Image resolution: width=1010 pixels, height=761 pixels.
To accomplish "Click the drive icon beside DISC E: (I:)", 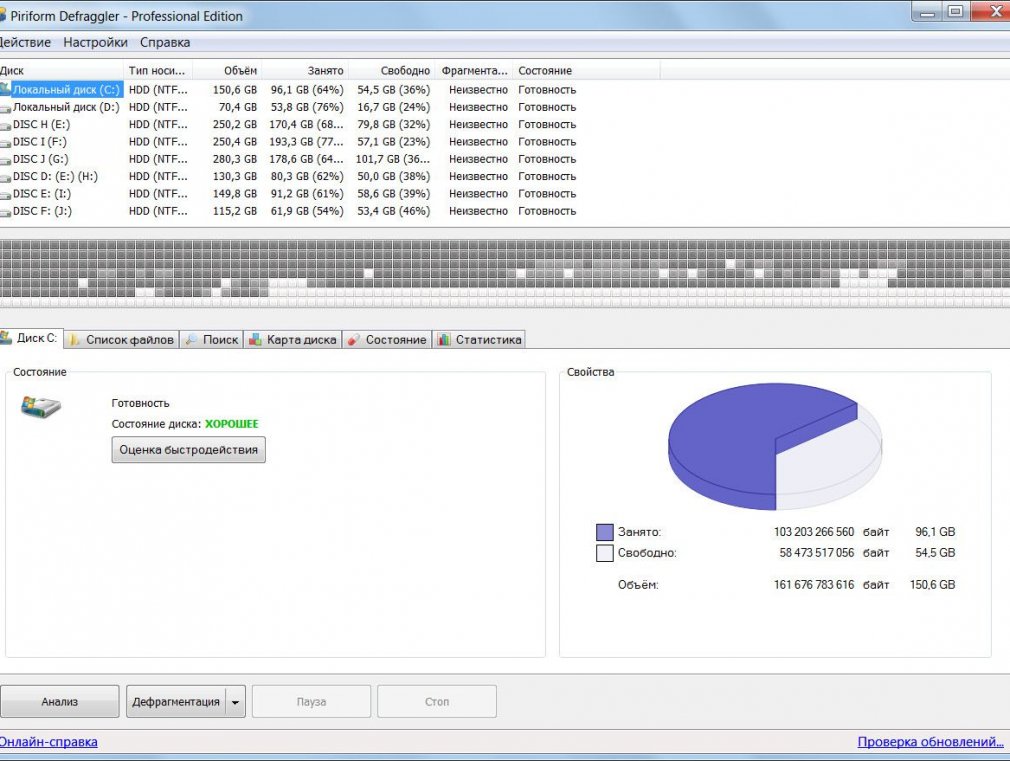I will 5,194.
